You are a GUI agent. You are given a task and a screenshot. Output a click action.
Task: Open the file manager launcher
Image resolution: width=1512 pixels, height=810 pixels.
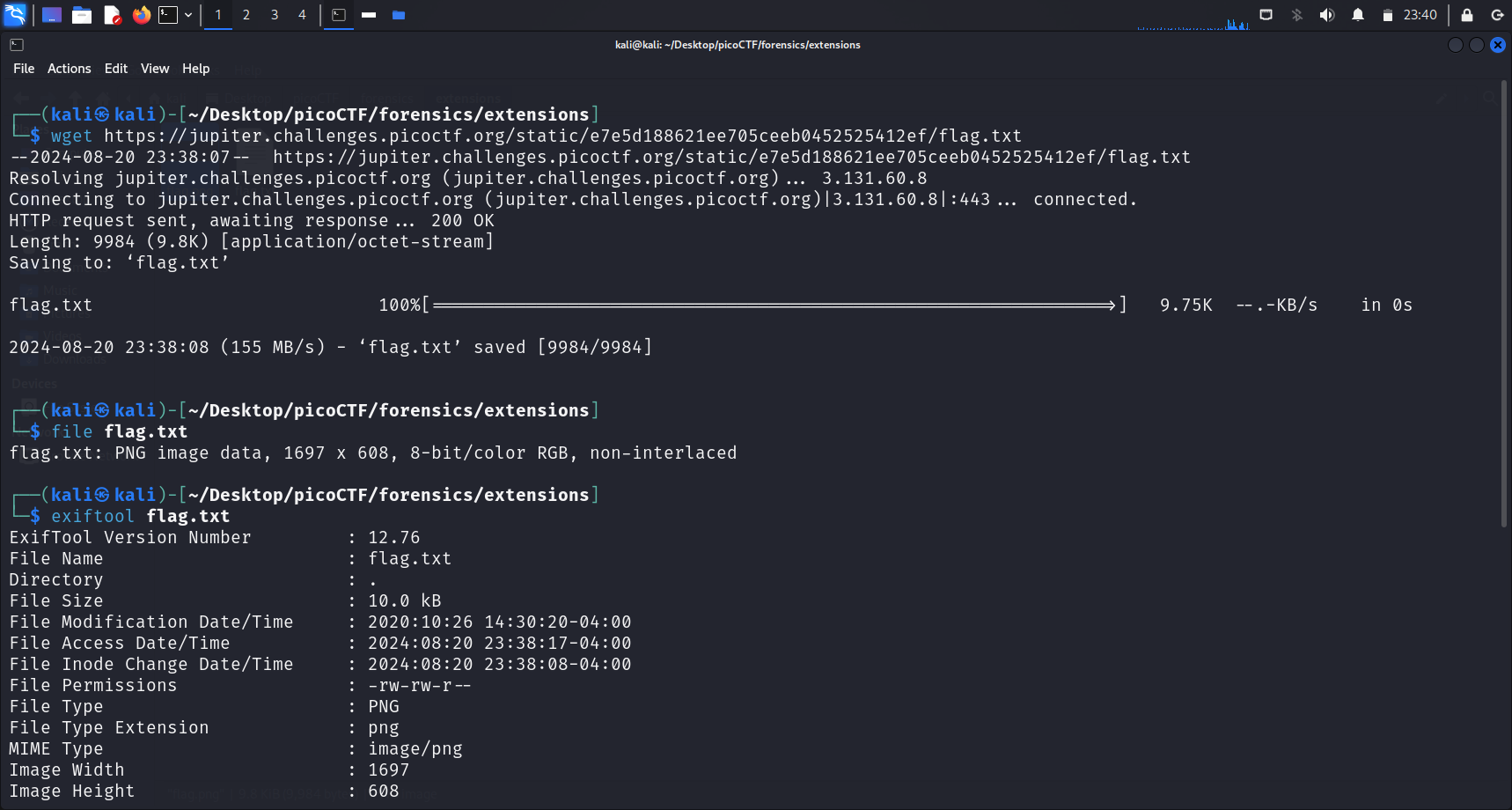click(x=82, y=15)
